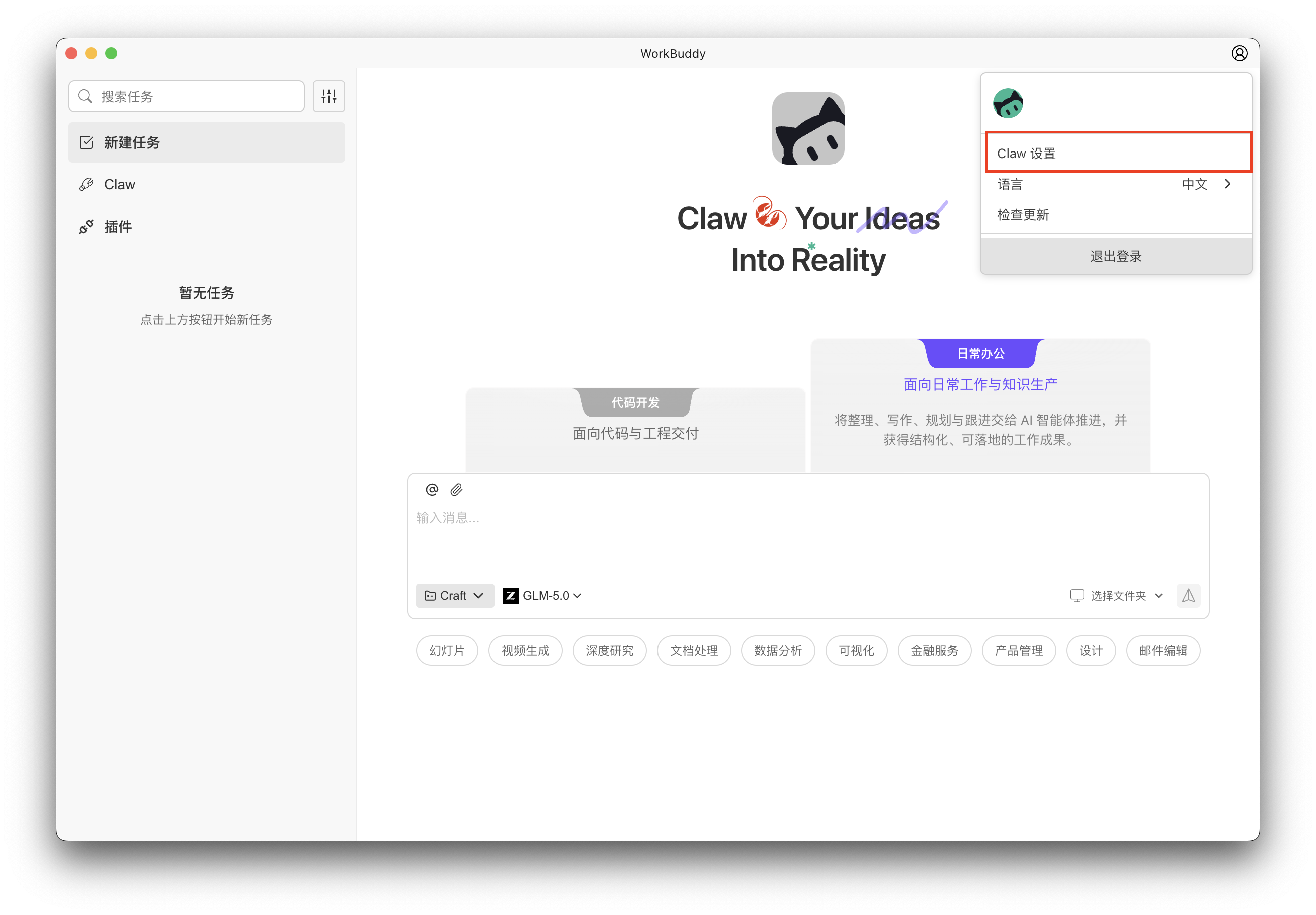The width and height of the screenshot is (1316, 915).
Task: Click the 搜索任务 search field
Action: (x=186, y=96)
